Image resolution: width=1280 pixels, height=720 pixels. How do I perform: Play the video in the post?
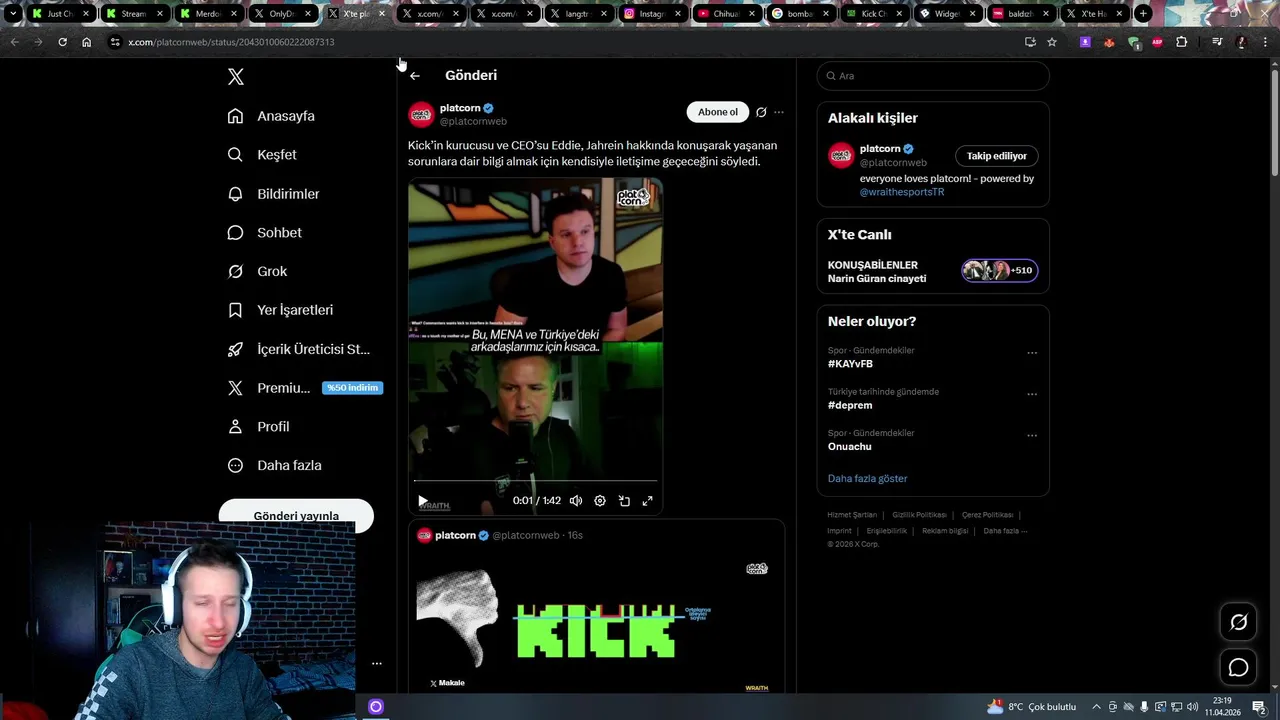pos(423,501)
